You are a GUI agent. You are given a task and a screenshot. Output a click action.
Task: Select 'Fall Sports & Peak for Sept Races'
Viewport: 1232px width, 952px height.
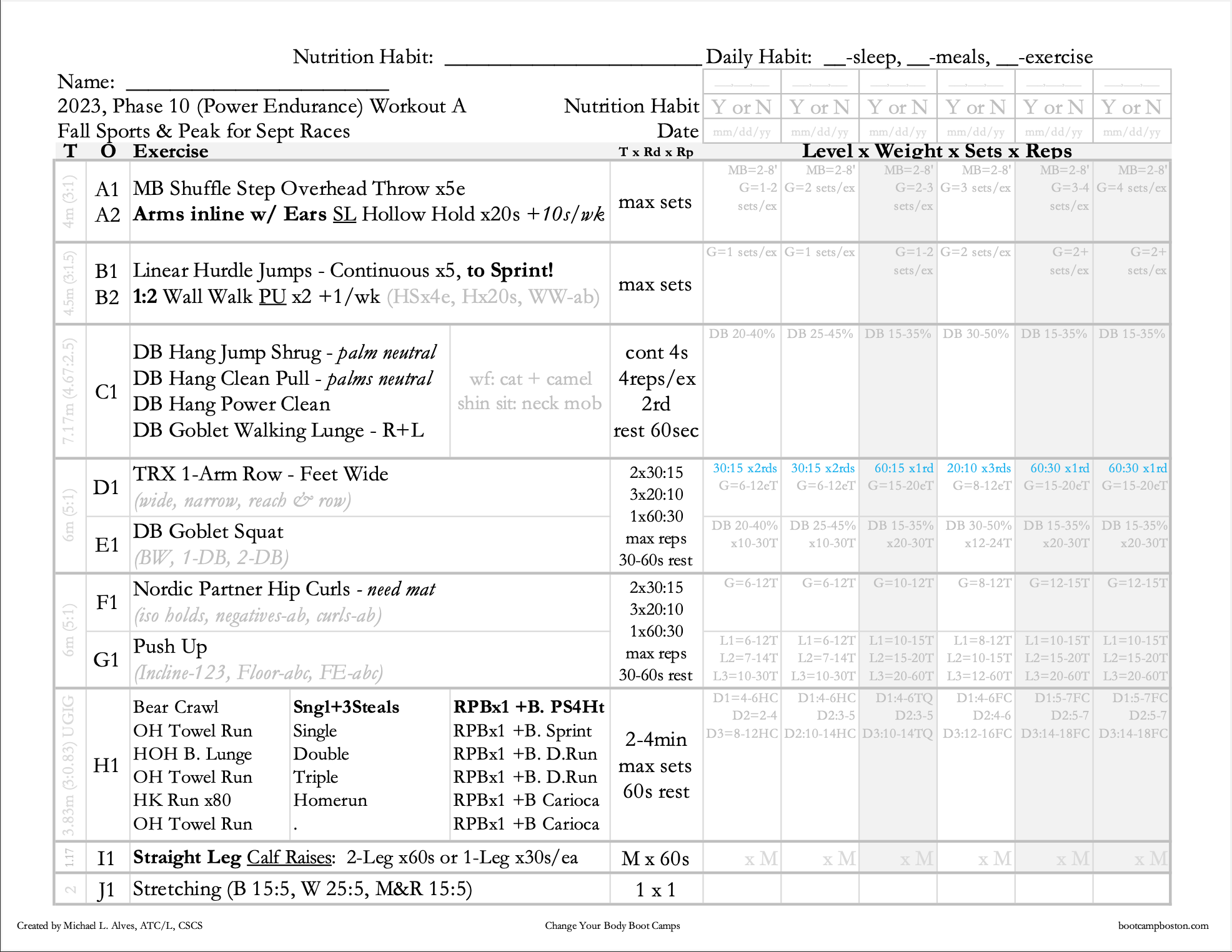(x=204, y=131)
